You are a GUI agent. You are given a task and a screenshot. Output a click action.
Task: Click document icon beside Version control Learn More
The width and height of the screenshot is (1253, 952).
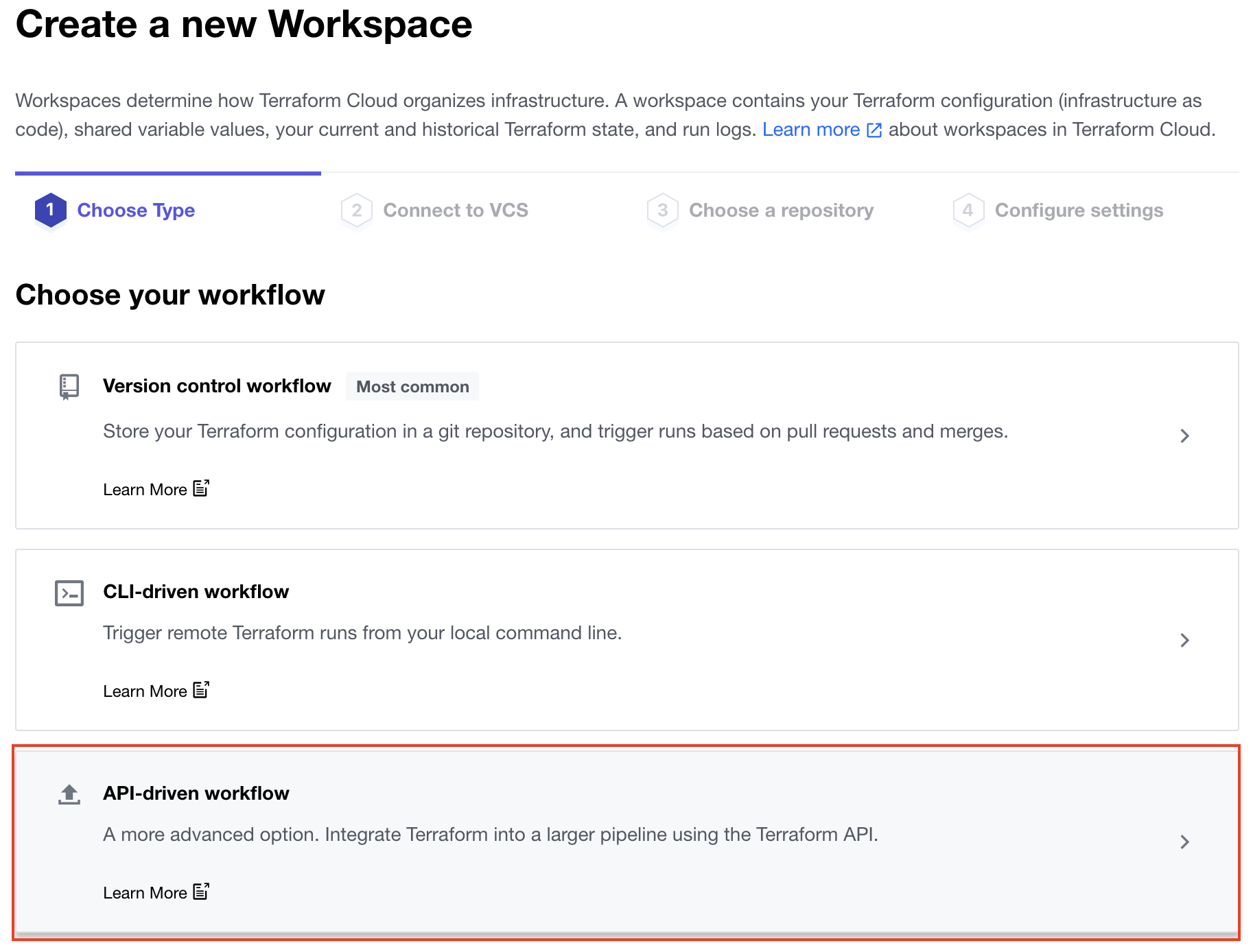(201, 488)
